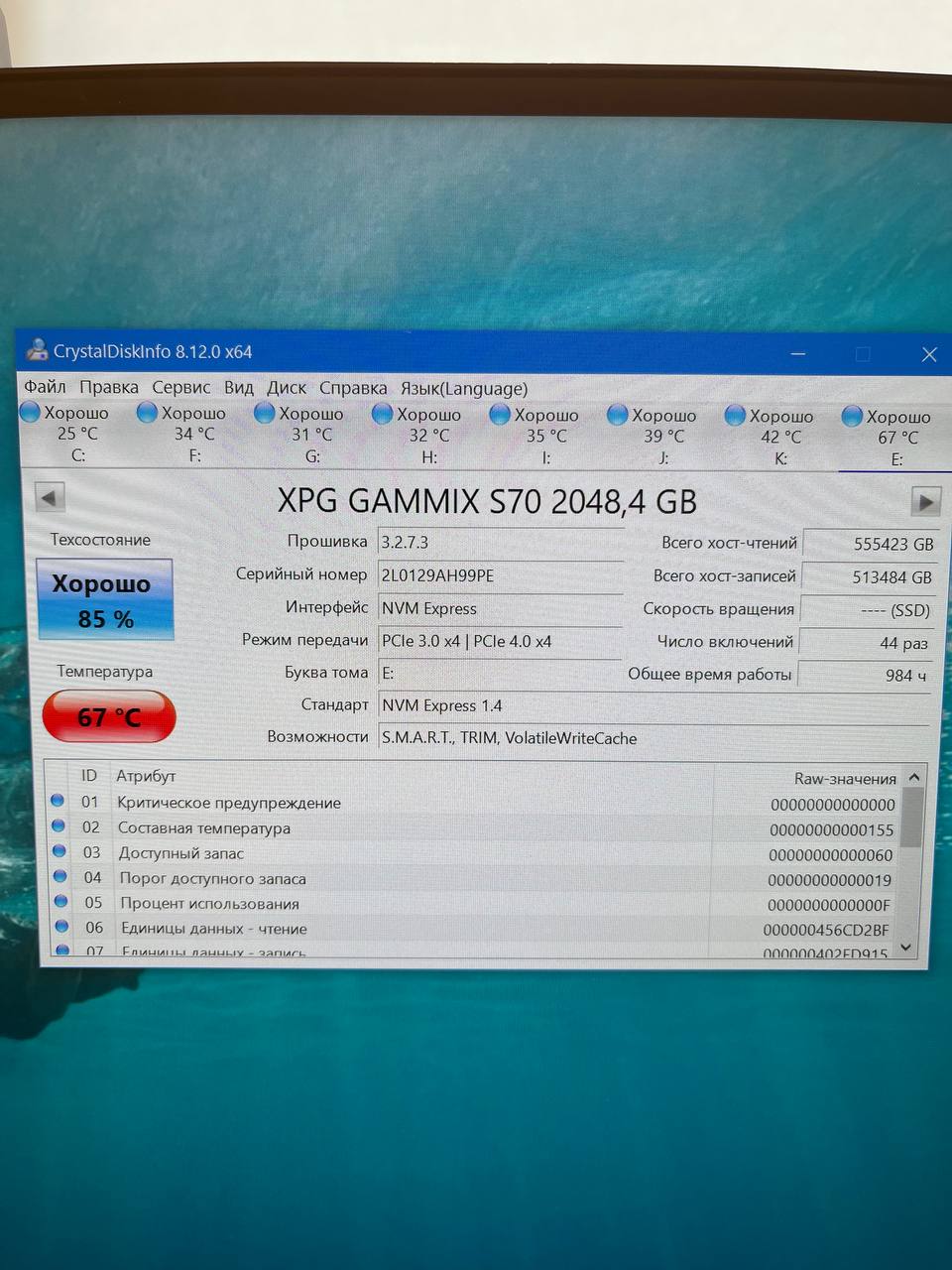This screenshot has width=952, height=1270.
Task: Open the Язык(Language) menu
Action: pos(464,389)
